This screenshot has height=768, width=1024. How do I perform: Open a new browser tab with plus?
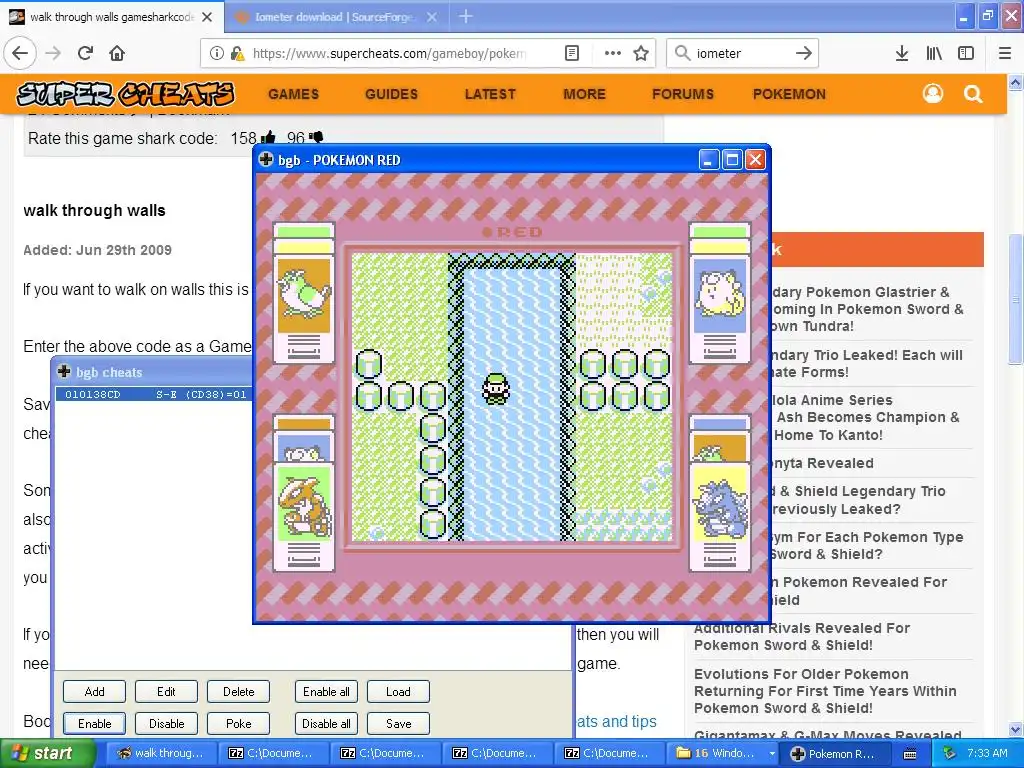coord(466,16)
